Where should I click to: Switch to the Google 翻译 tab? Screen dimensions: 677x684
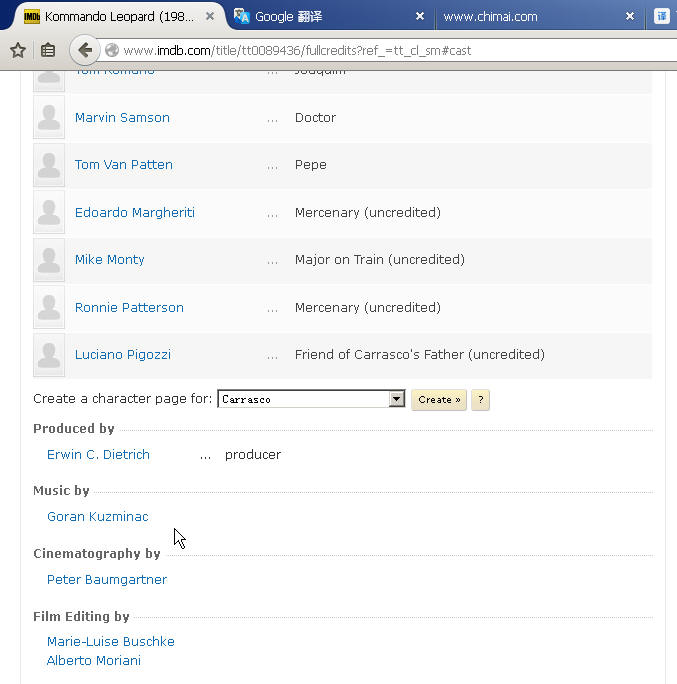point(330,17)
